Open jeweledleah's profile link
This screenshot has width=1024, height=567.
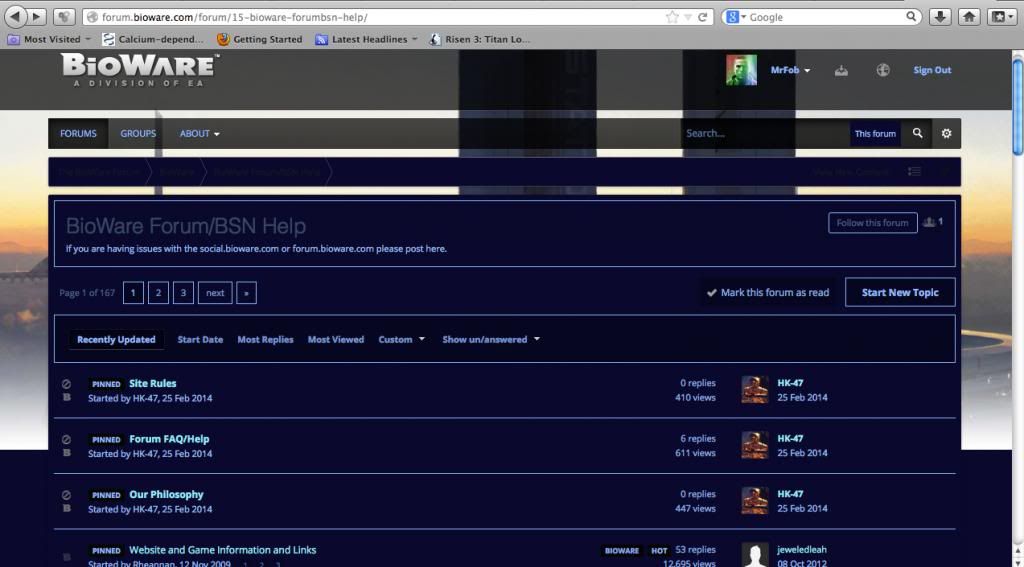(801, 550)
